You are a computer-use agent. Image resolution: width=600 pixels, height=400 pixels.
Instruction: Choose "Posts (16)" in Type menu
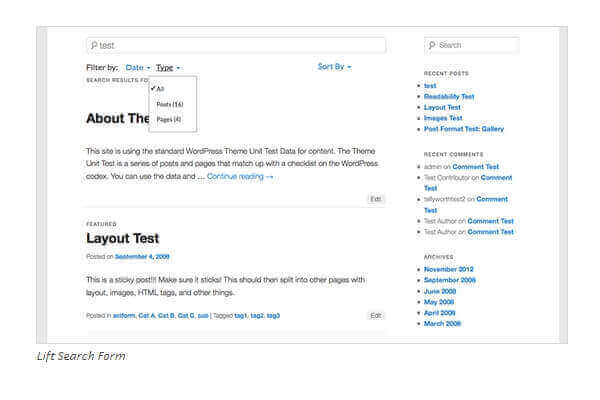(169, 104)
